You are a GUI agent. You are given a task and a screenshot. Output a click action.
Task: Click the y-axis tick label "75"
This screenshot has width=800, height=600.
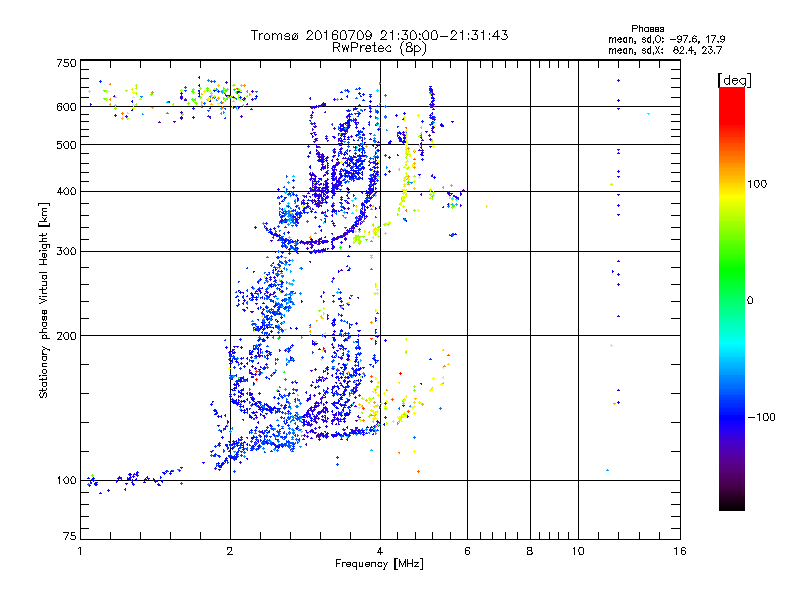[x=70, y=536]
